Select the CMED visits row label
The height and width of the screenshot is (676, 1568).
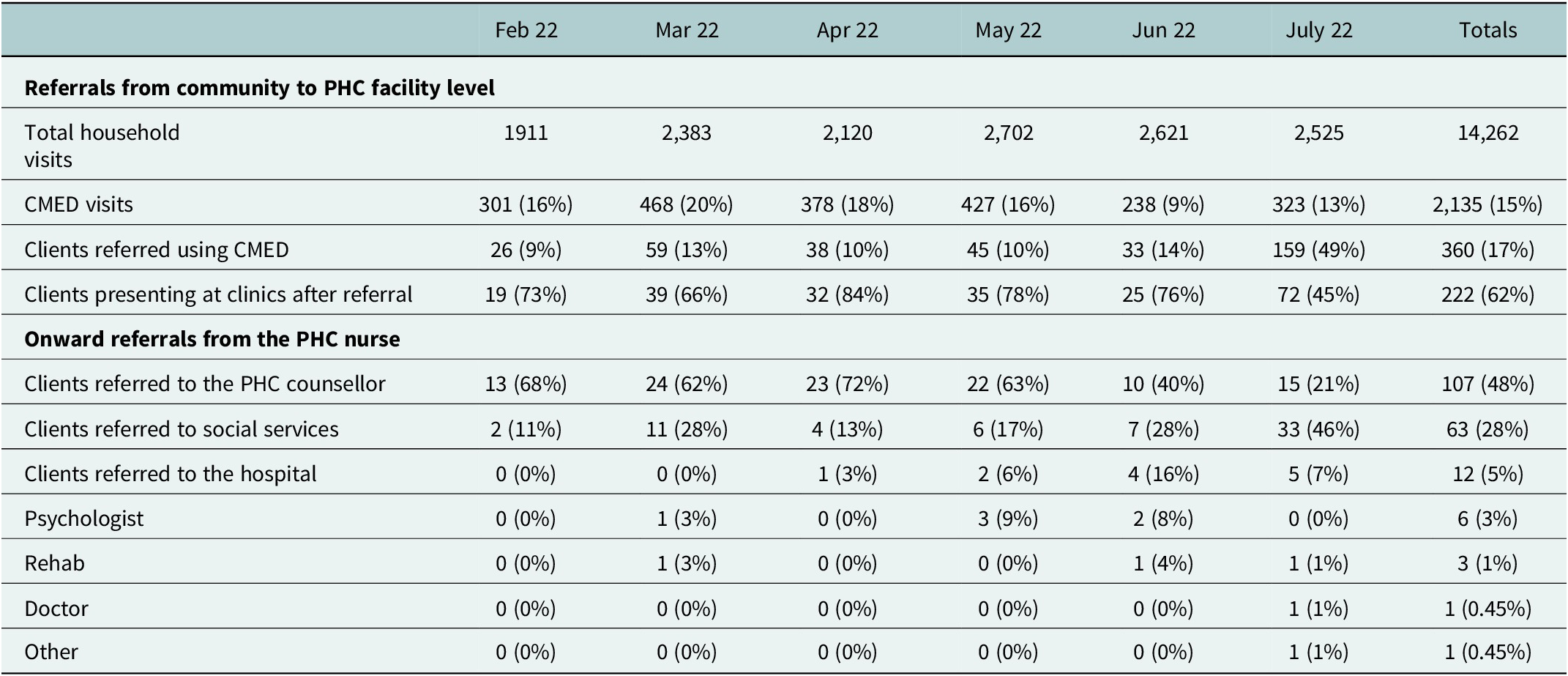tap(78, 204)
